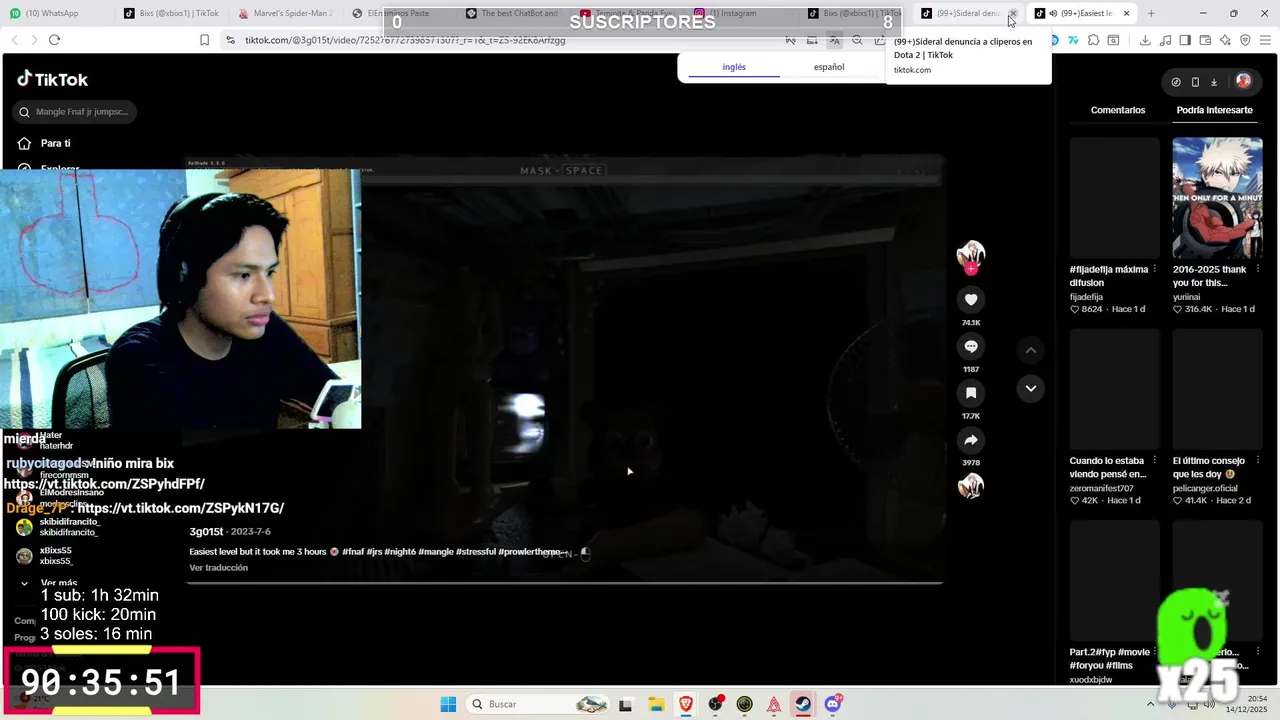This screenshot has width=1280, height=720.
Task: Open the browser hamburger menu
Action: 1266,40
